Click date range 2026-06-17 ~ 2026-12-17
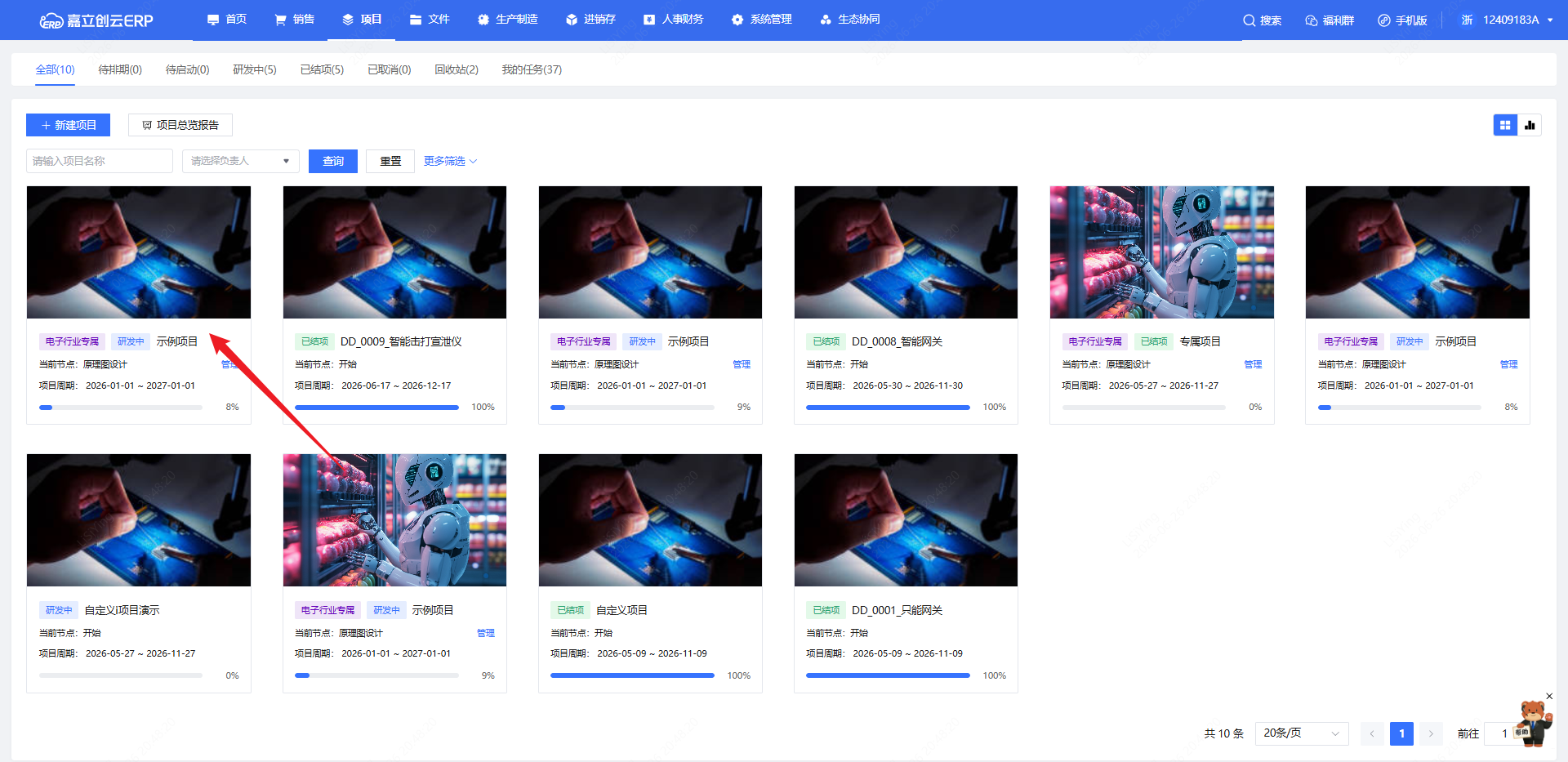Screen dimensions: 1568x762 396,385
